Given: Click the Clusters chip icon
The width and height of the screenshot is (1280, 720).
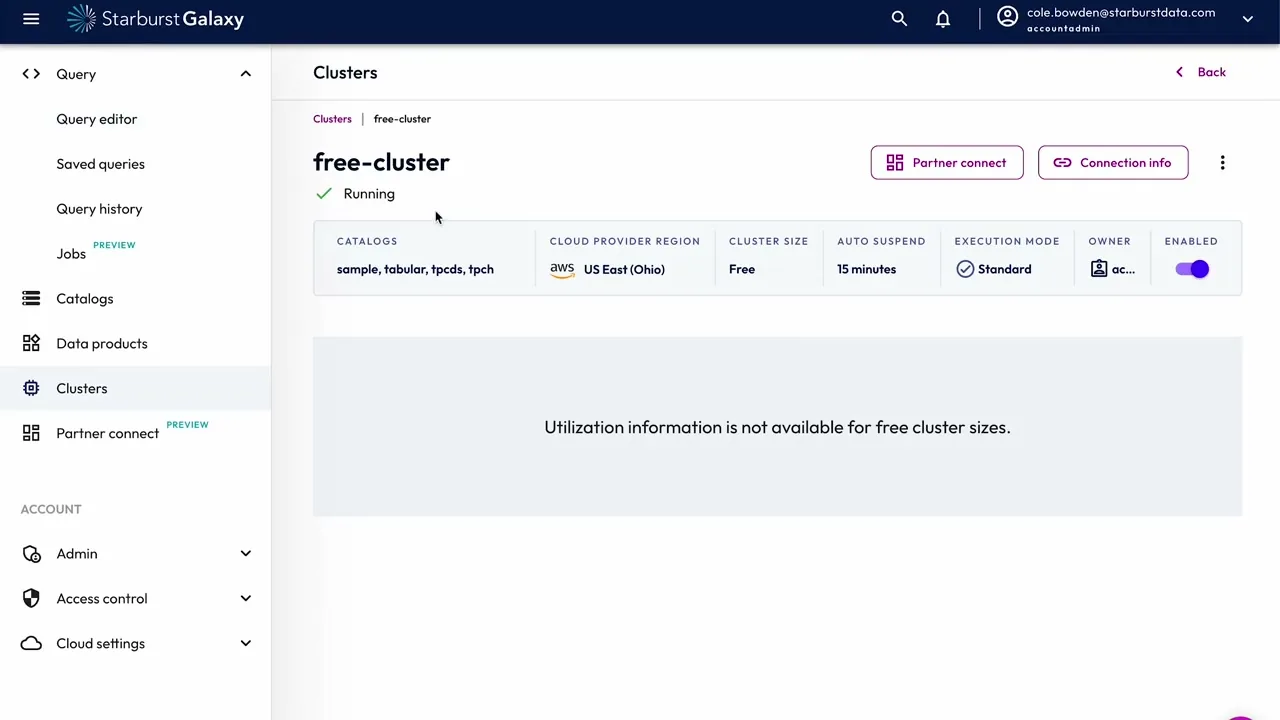Looking at the screenshot, I should click(31, 388).
